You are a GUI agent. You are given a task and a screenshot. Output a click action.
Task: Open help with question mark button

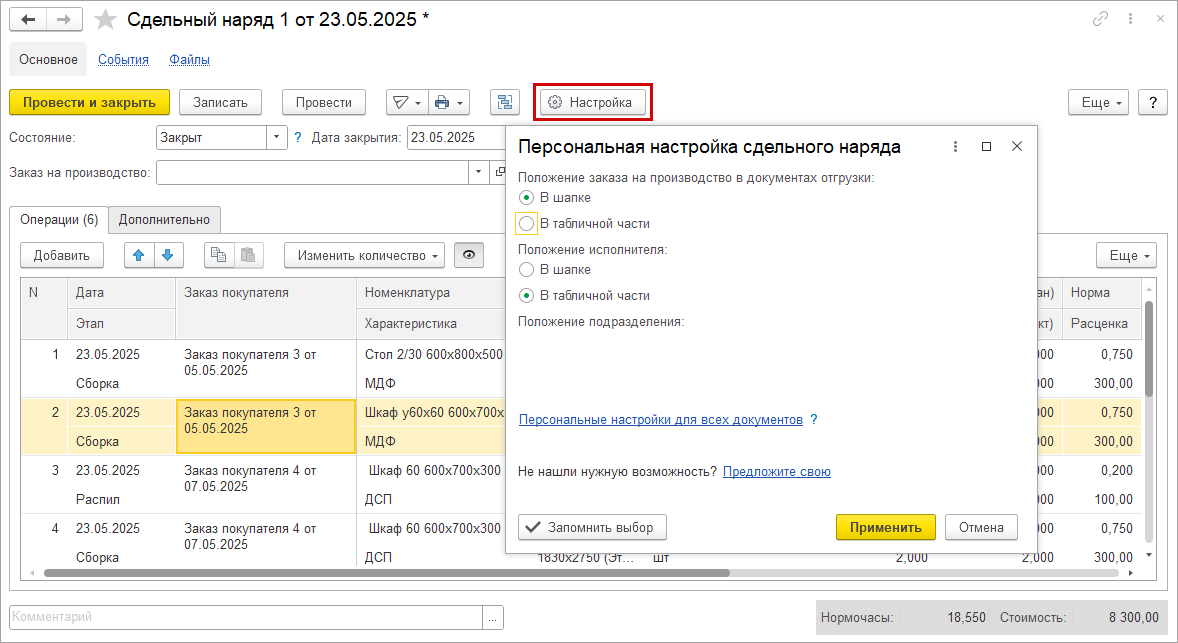1153,102
